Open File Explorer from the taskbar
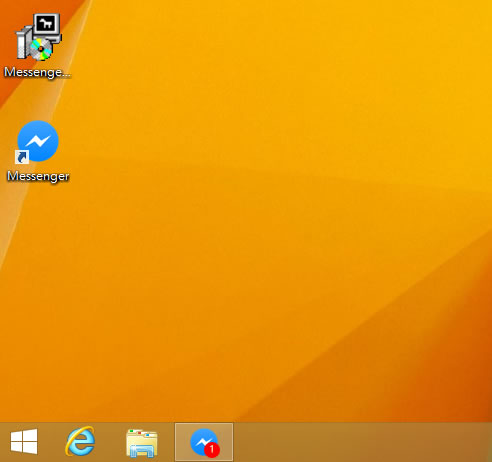Image resolution: width=492 pixels, height=462 pixels. coord(142,443)
